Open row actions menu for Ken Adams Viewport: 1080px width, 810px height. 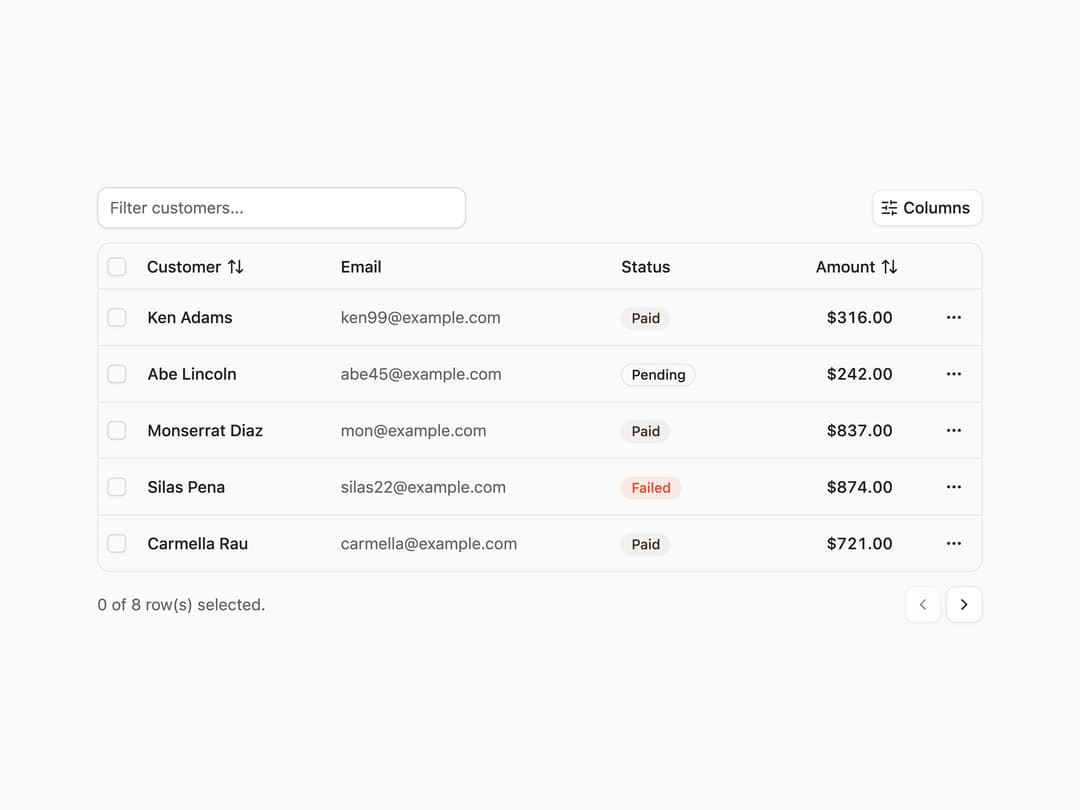tap(953, 318)
